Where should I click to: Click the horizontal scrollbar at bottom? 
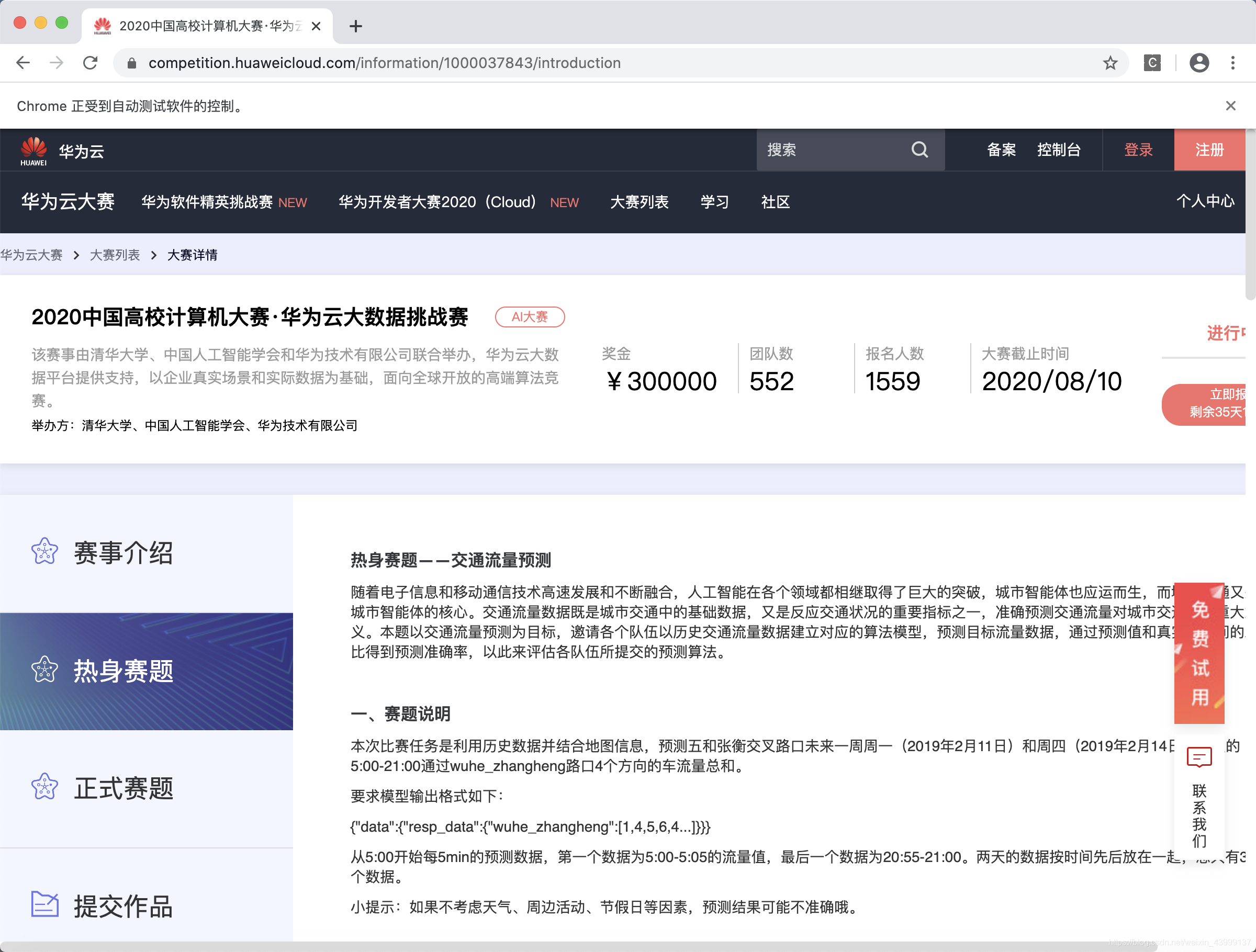tap(579, 946)
